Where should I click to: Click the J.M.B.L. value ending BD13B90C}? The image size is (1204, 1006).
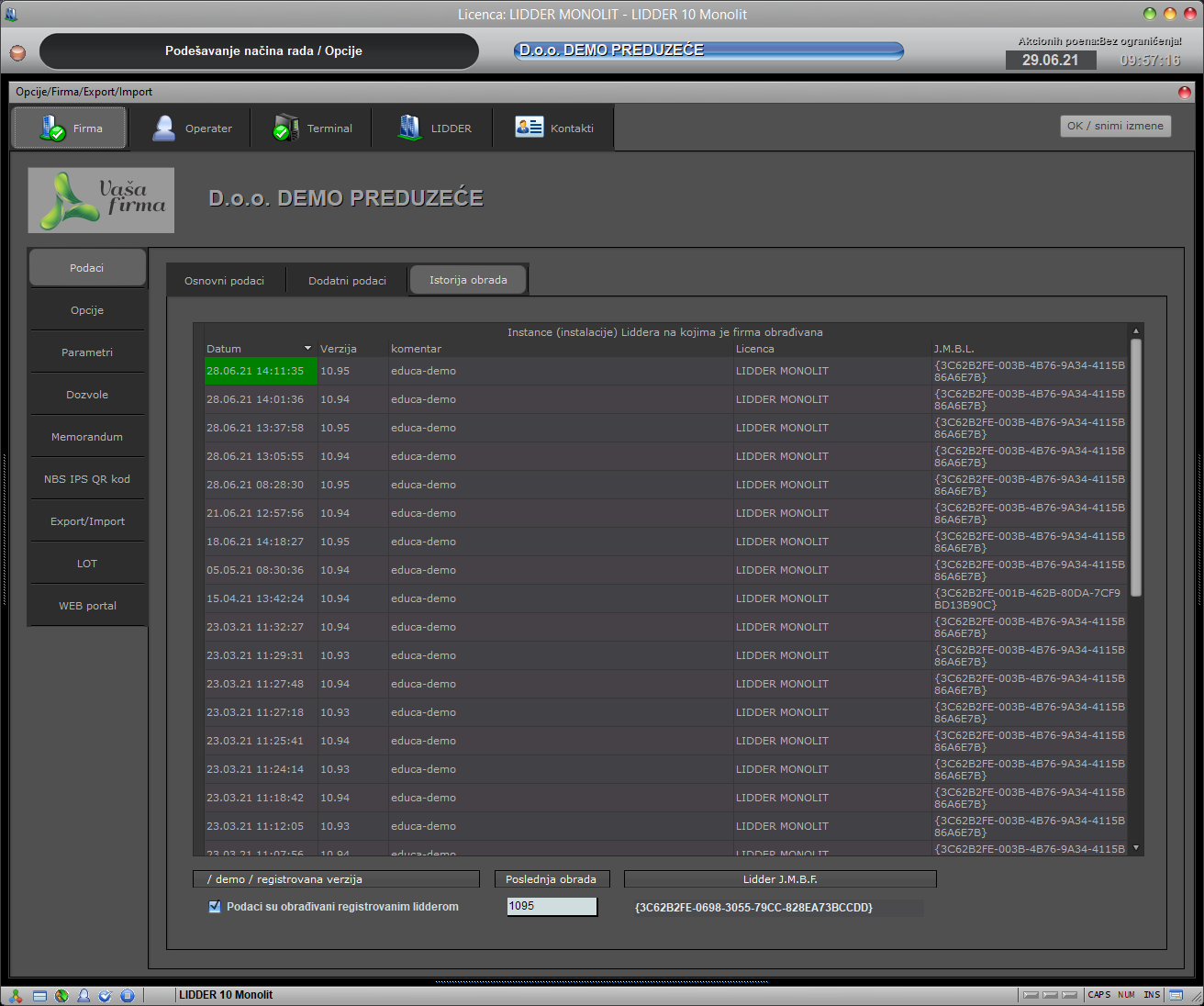[1029, 598]
